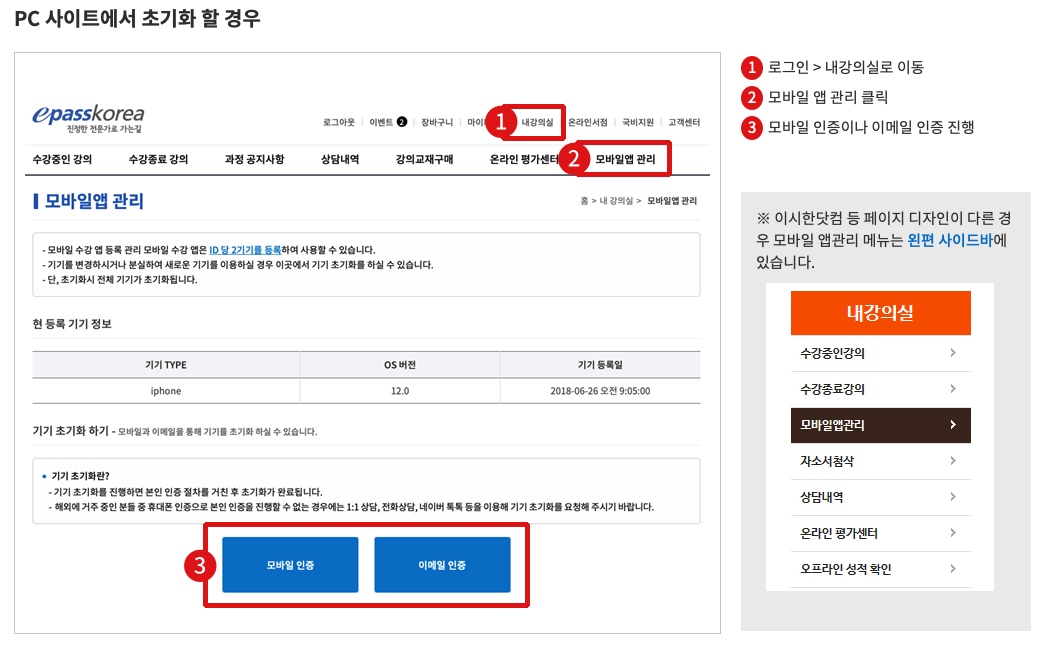This screenshot has height=646, width=1050.
Task: Open 장바구니 cart link
Action: [x=437, y=123]
